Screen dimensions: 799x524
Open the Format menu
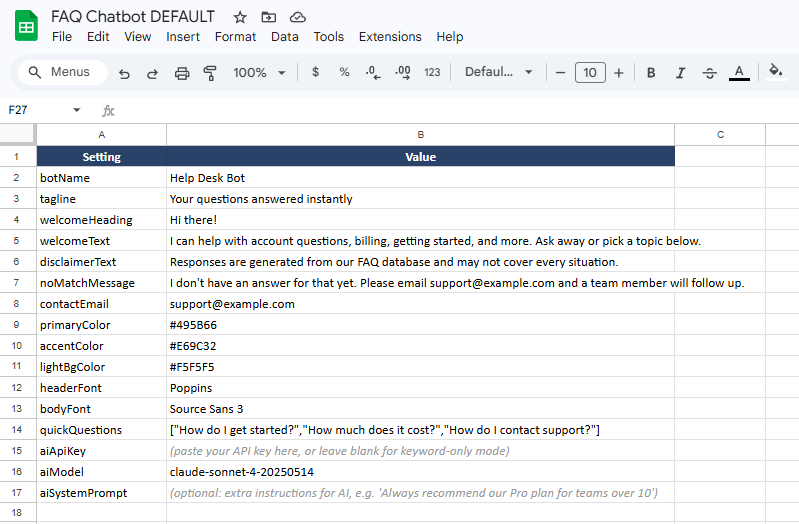coord(235,37)
